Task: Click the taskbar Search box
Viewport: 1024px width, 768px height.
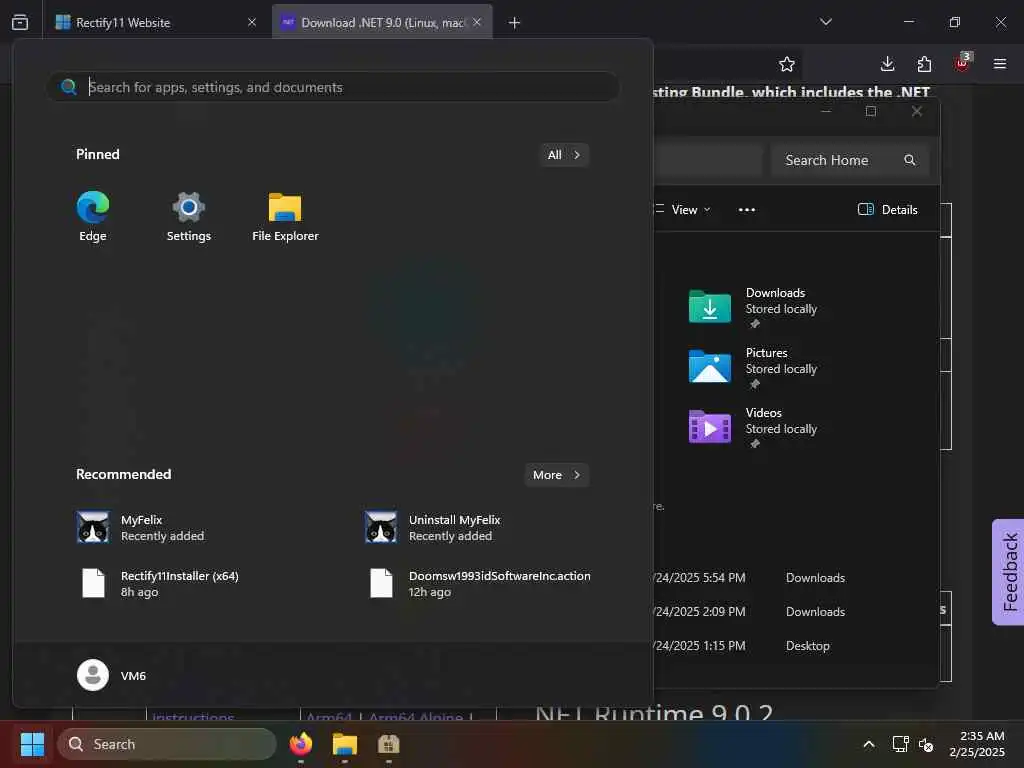Action: (167, 744)
